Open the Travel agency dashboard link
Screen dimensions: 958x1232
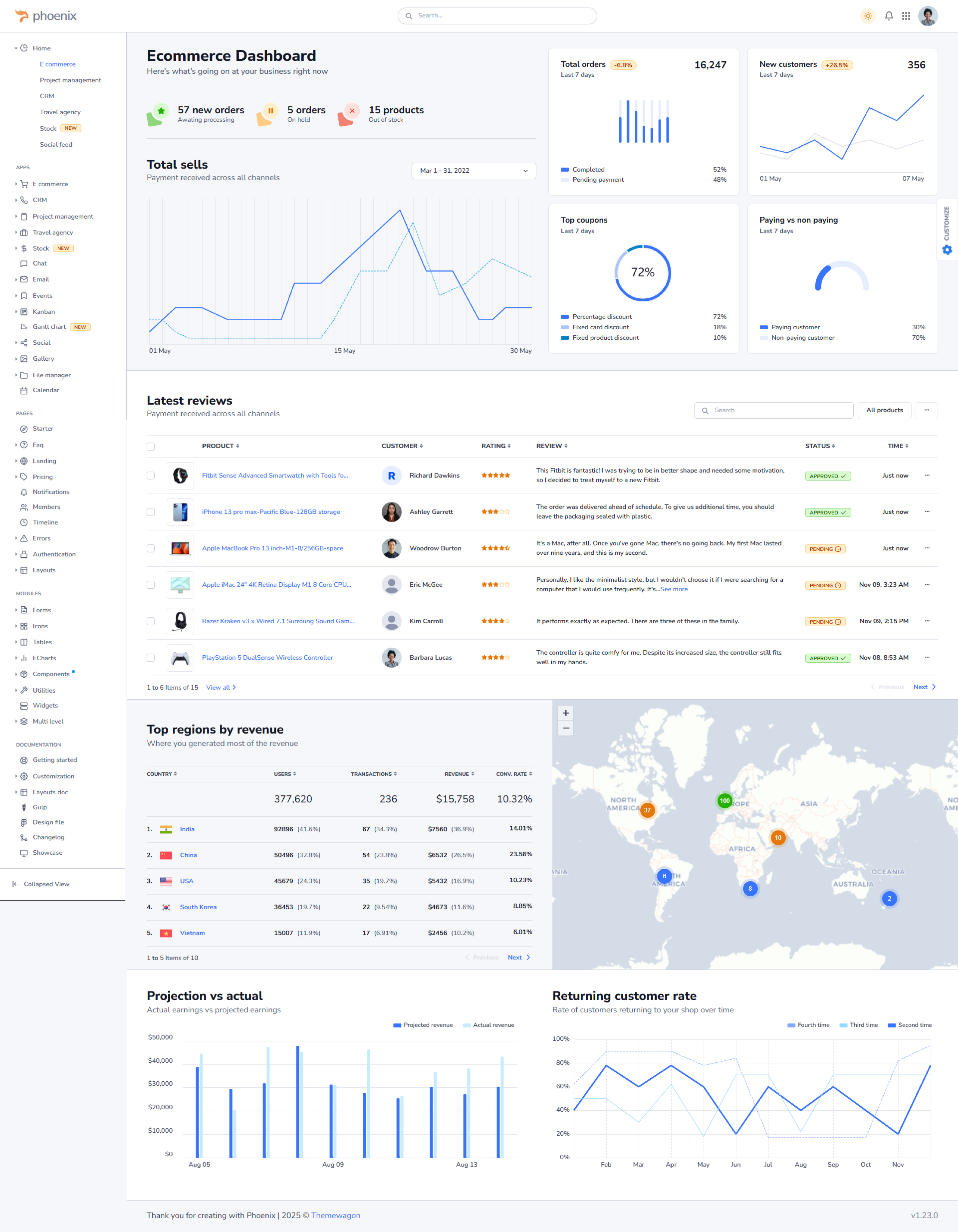60,112
